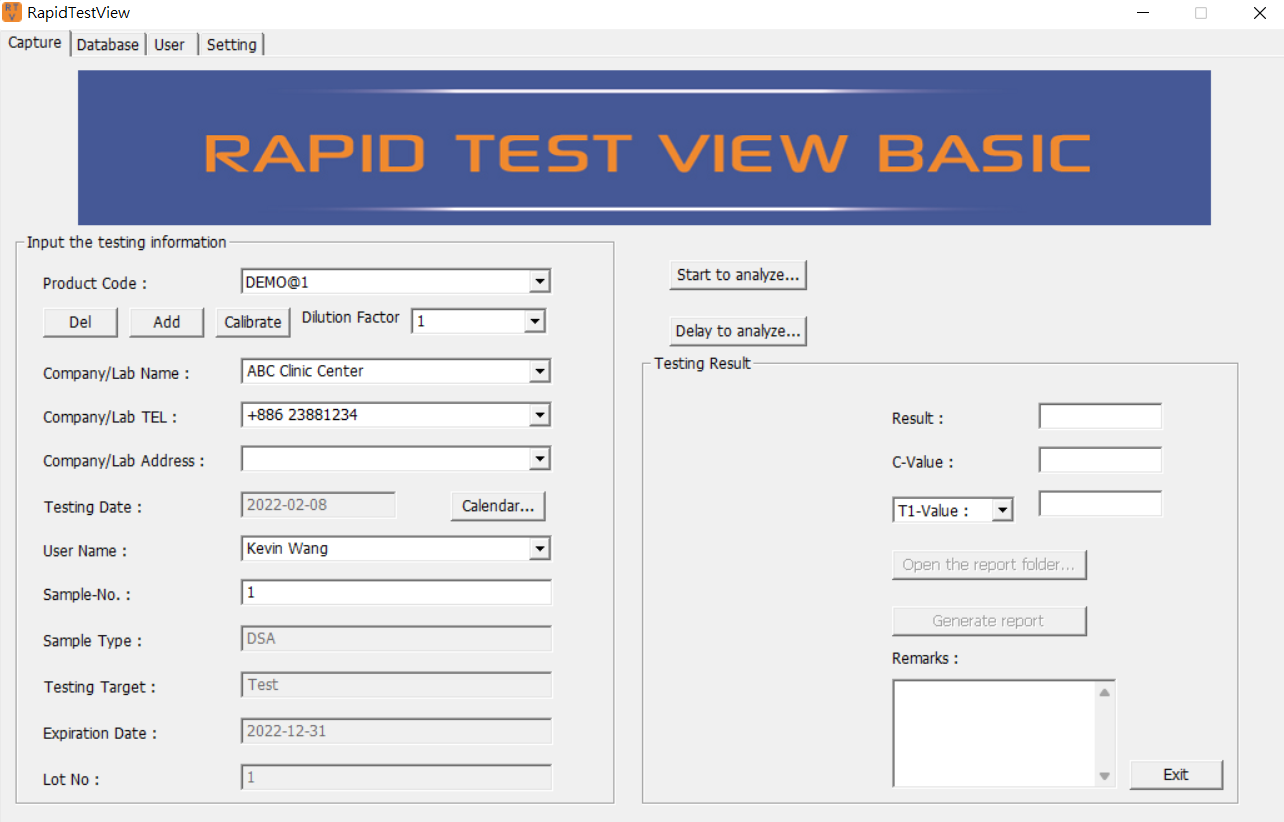Screen dimensions: 1284x822
Task: Click the Rapid Test View Basic banner
Action: (644, 147)
